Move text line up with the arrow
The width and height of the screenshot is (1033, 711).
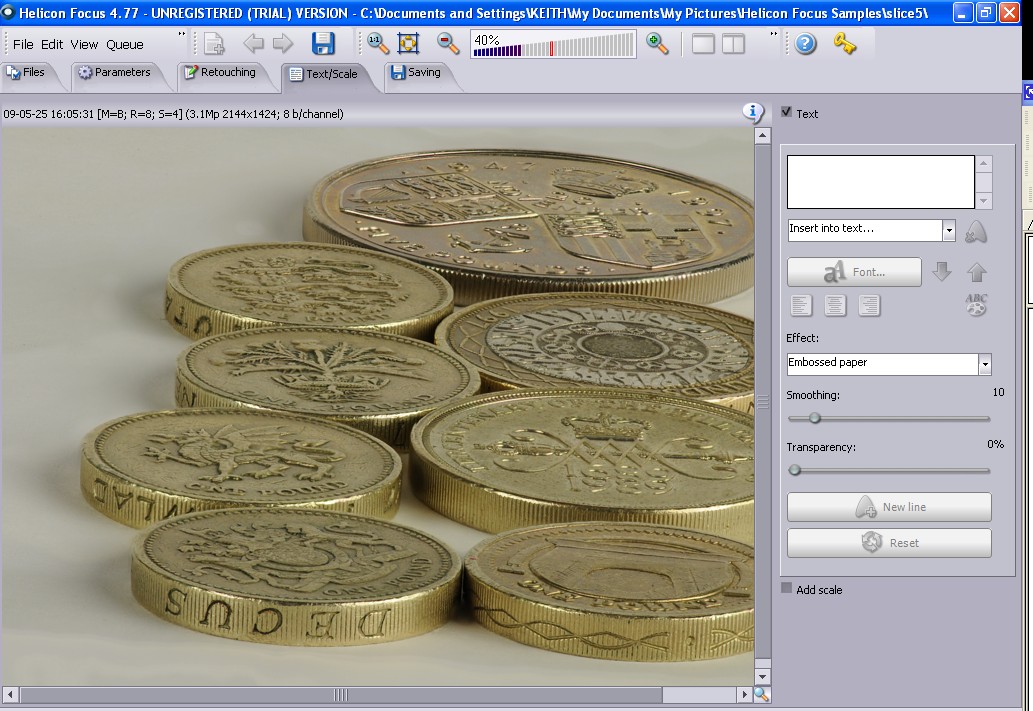tap(977, 271)
